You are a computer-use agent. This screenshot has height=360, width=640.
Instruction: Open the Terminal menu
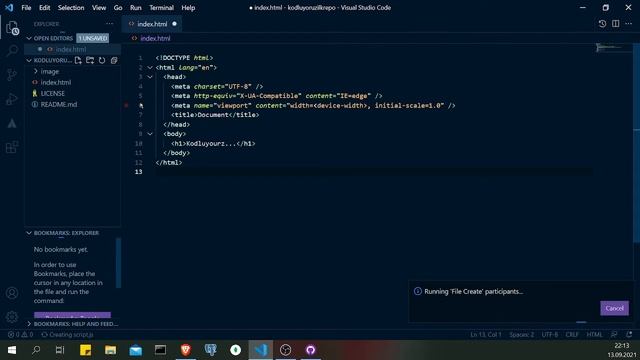click(161, 8)
